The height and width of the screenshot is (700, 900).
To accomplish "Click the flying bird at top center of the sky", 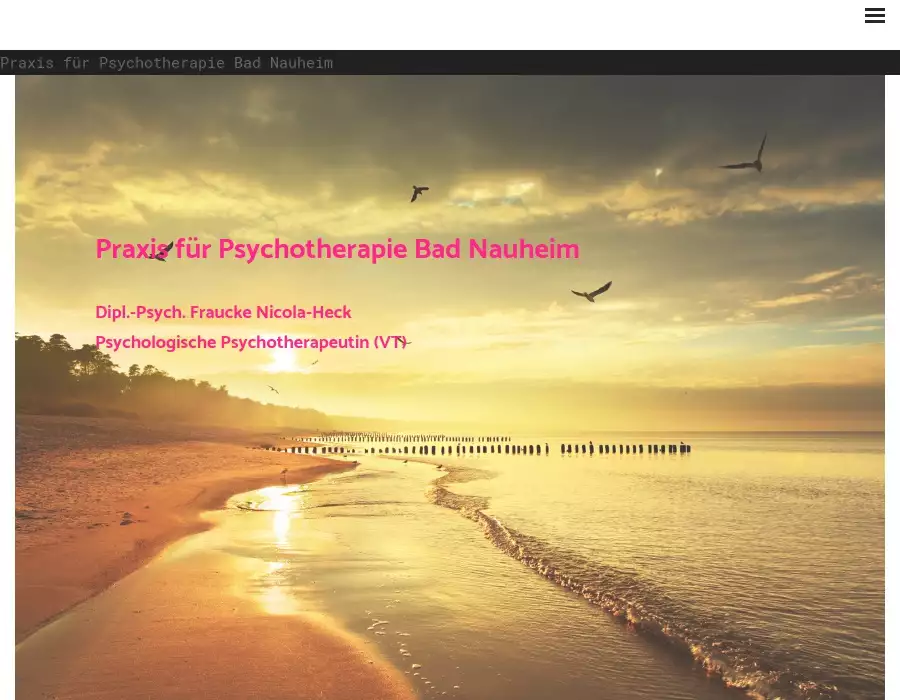I will 419,193.
